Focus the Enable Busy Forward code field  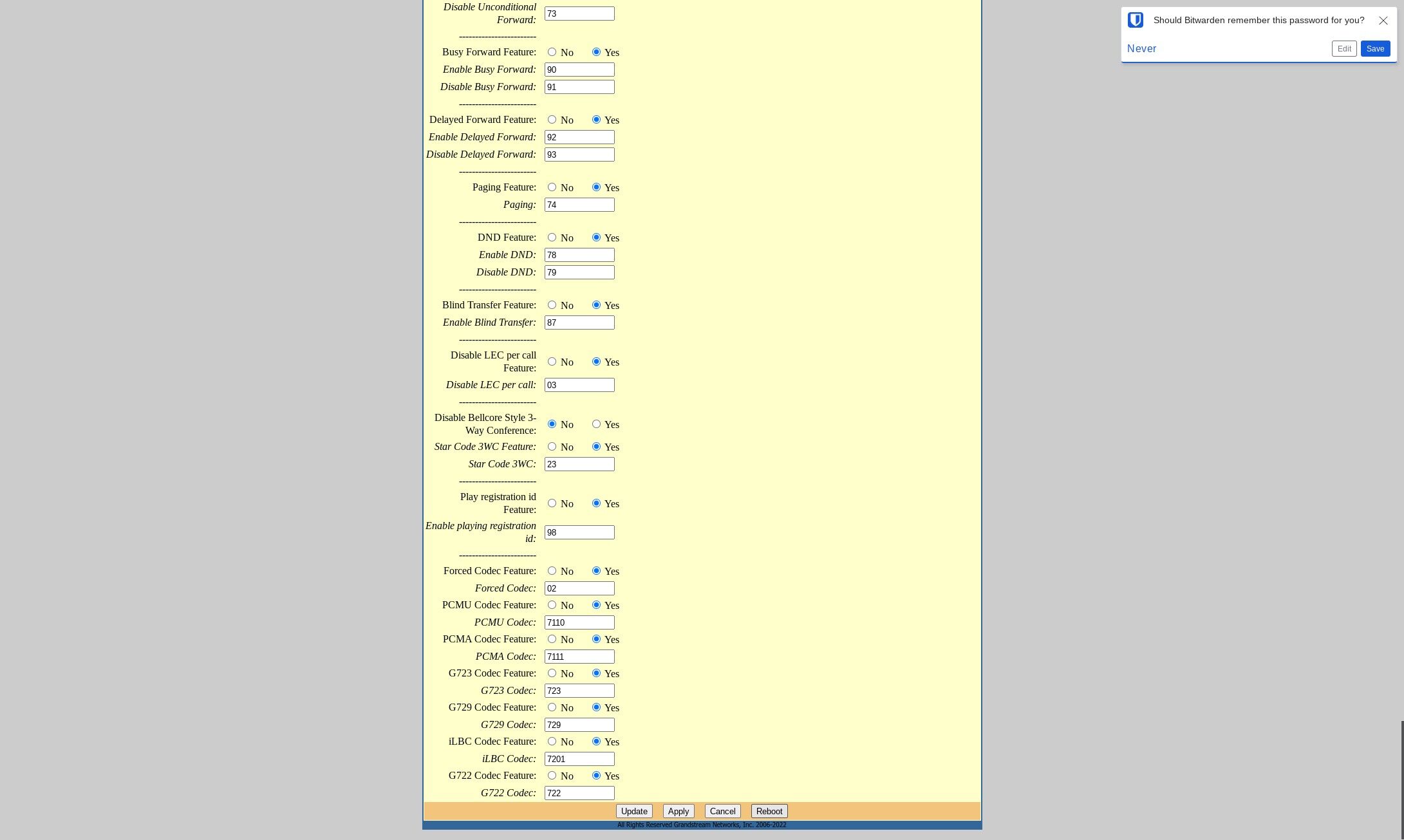coord(579,70)
